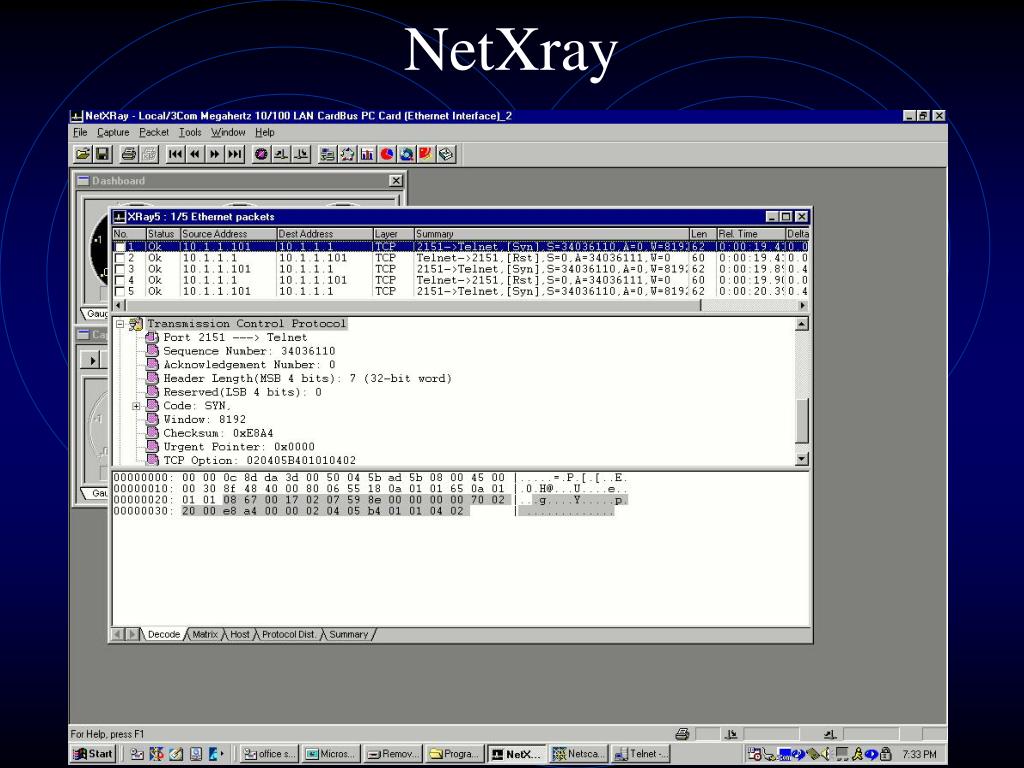Expand the Code: SYN tree node
This screenshot has height=768, width=1024.
point(136,406)
